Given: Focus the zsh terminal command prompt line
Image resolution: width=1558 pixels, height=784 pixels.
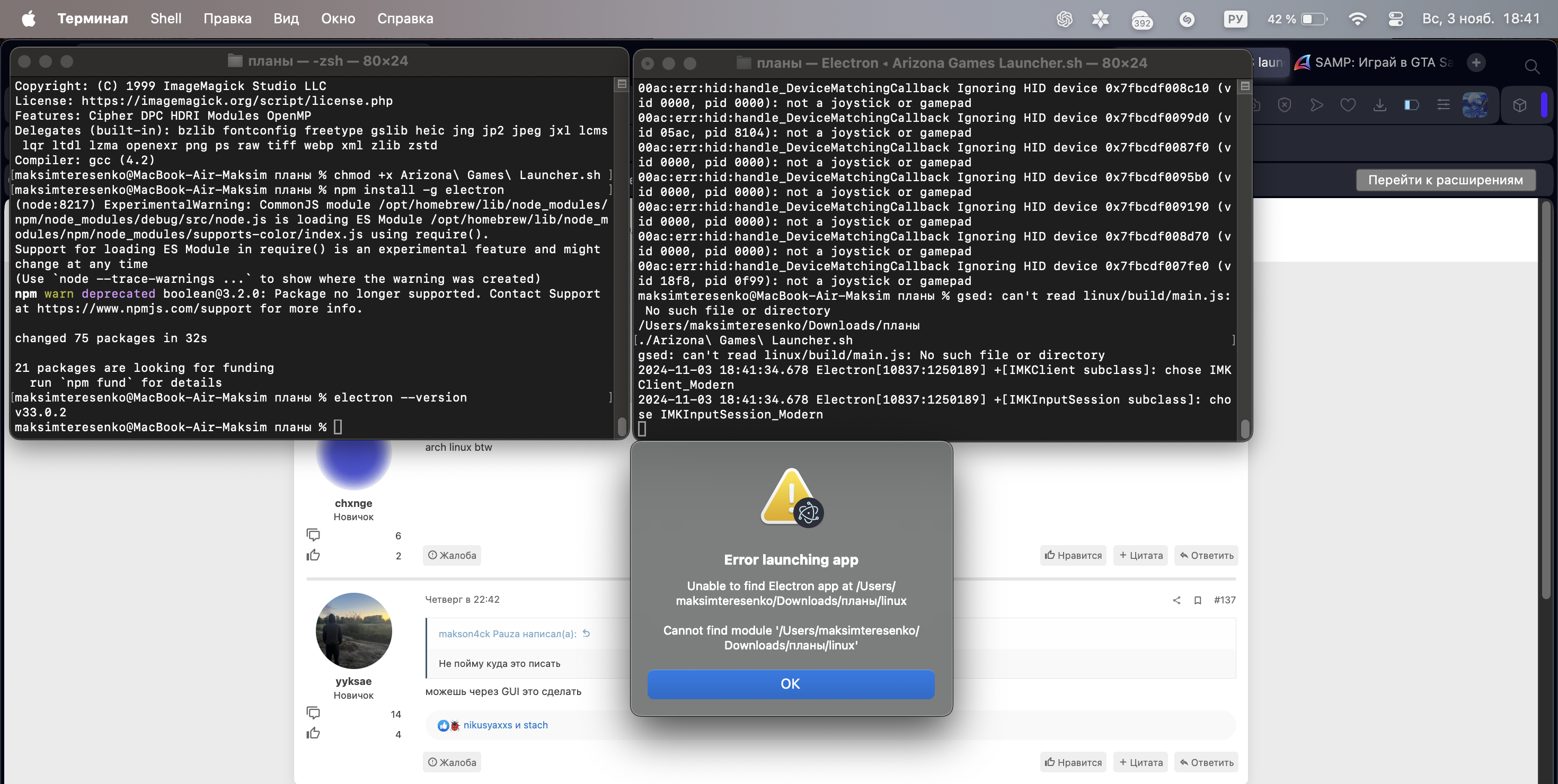Looking at the screenshot, I should point(312,427).
